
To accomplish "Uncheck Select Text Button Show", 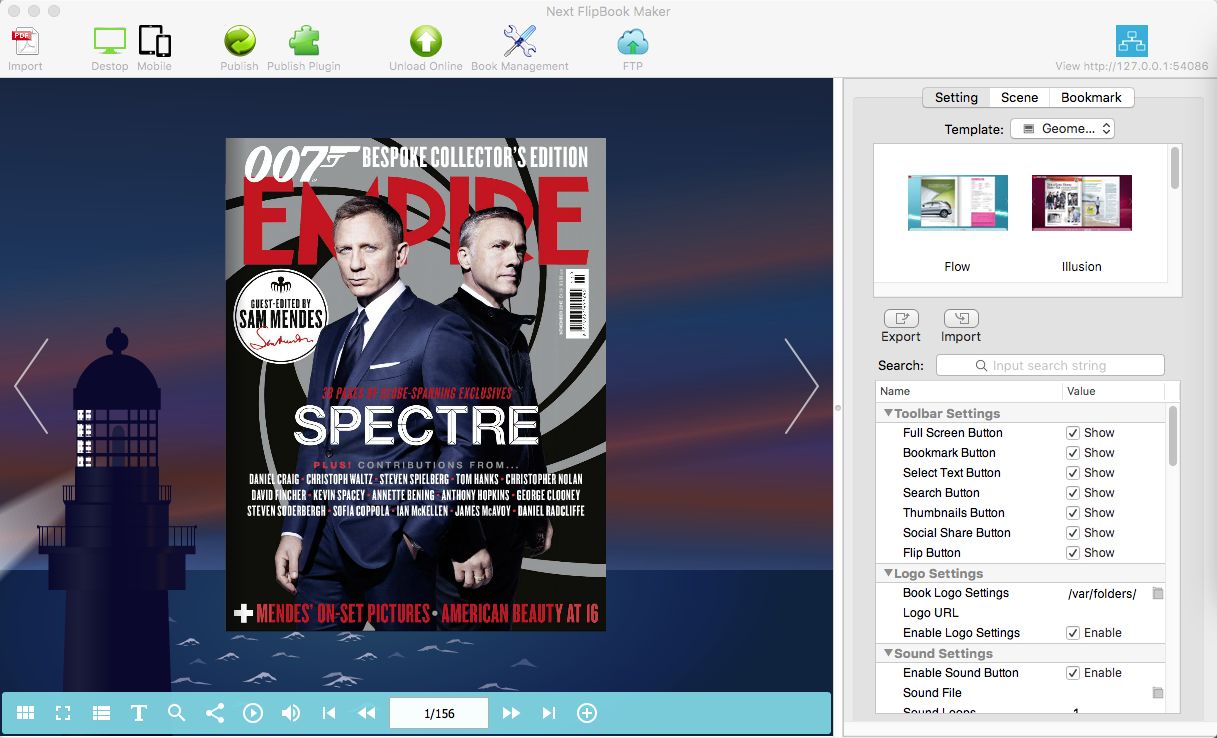I will [1073, 473].
